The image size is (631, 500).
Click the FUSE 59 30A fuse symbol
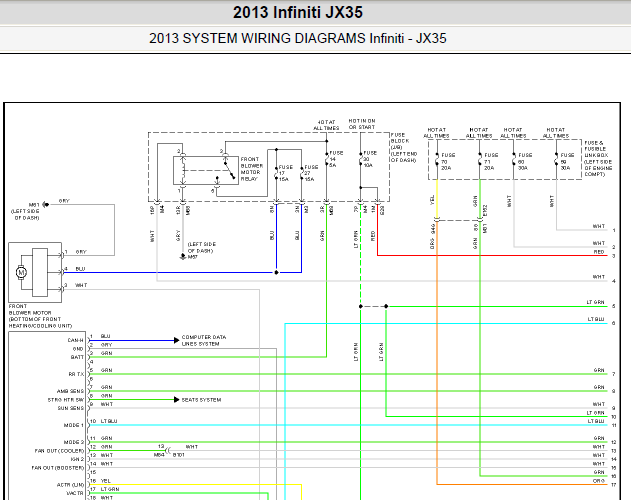[x=557, y=161]
